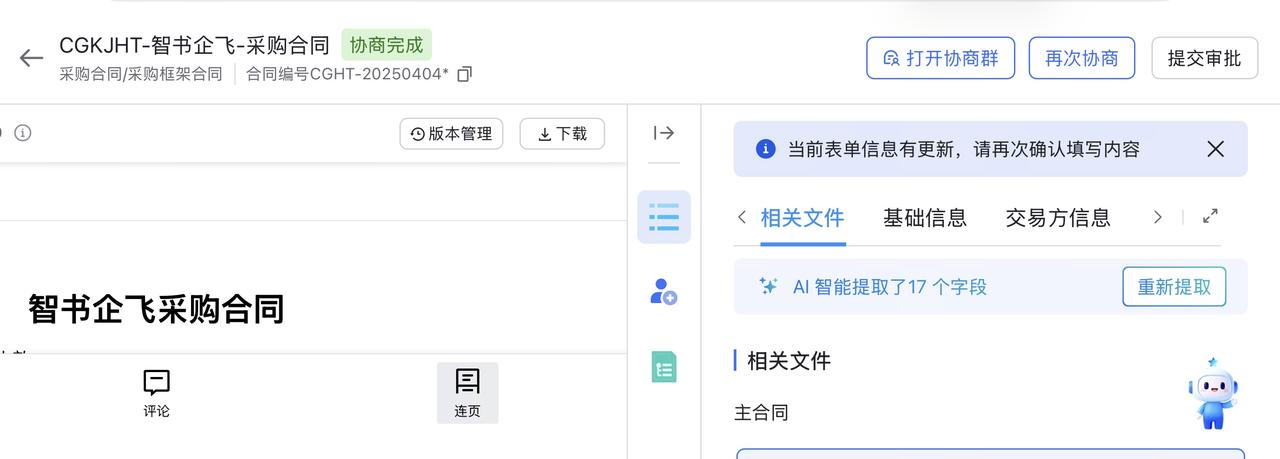The image size is (1280, 459).
Task: Click the 再次协商 button
Action: pyautogui.click(x=1082, y=58)
